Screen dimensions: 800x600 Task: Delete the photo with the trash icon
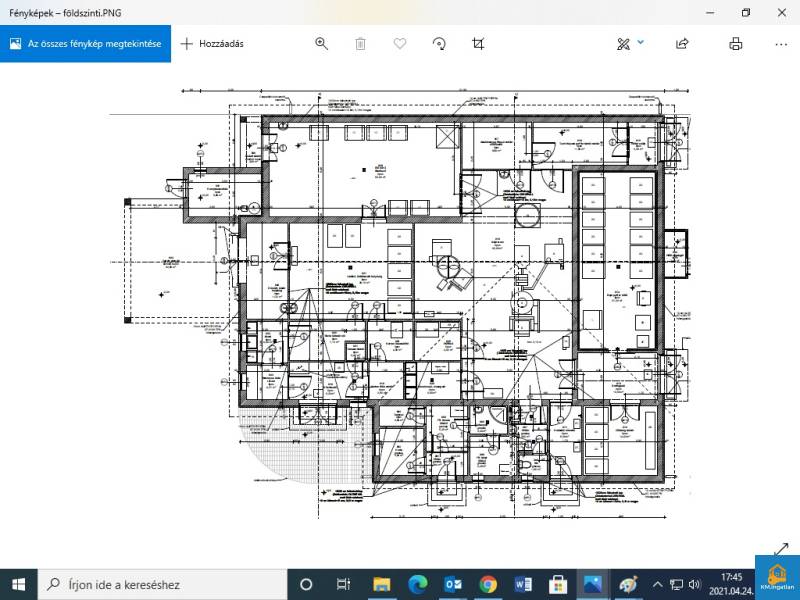click(x=360, y=44)
